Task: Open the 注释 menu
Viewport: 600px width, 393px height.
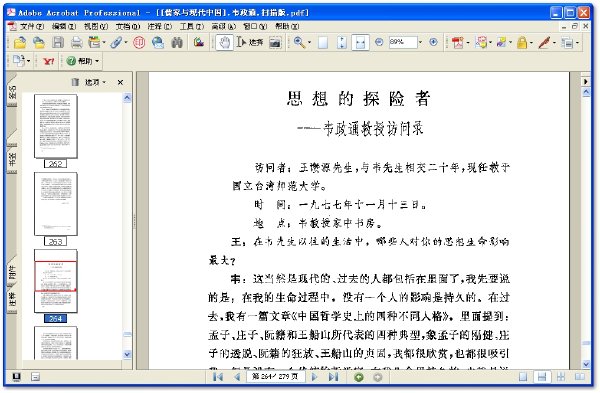Action: [x=160, y=26]
